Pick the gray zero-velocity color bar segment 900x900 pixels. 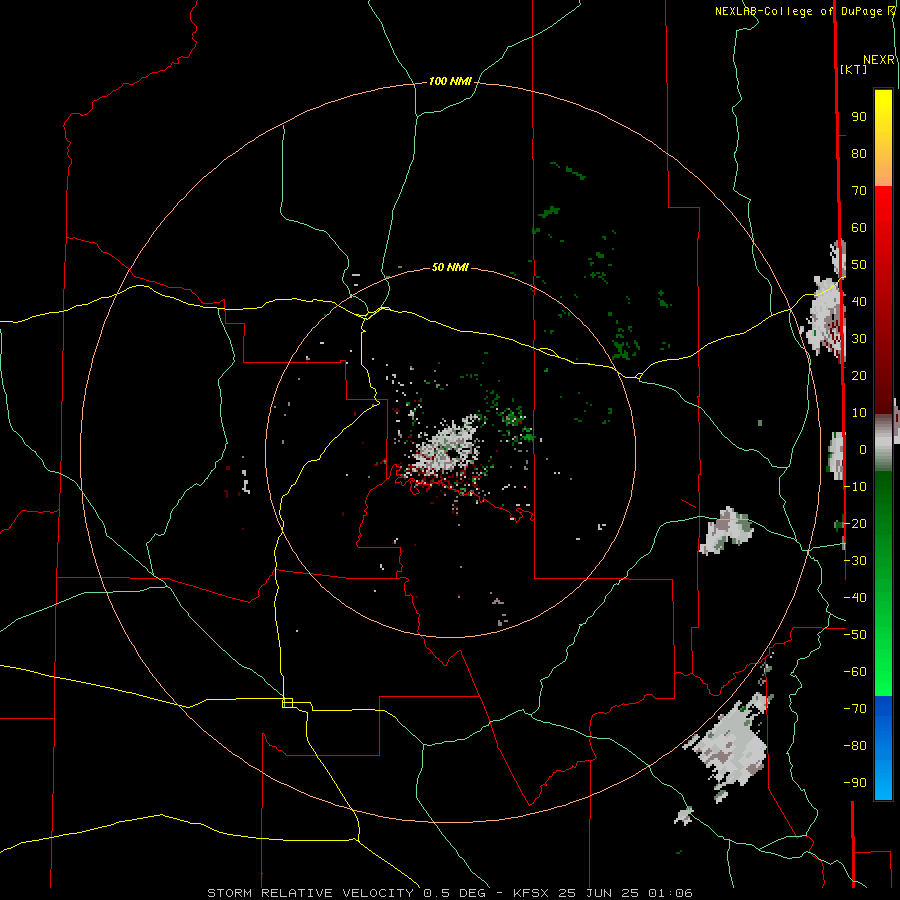(883, 443)
